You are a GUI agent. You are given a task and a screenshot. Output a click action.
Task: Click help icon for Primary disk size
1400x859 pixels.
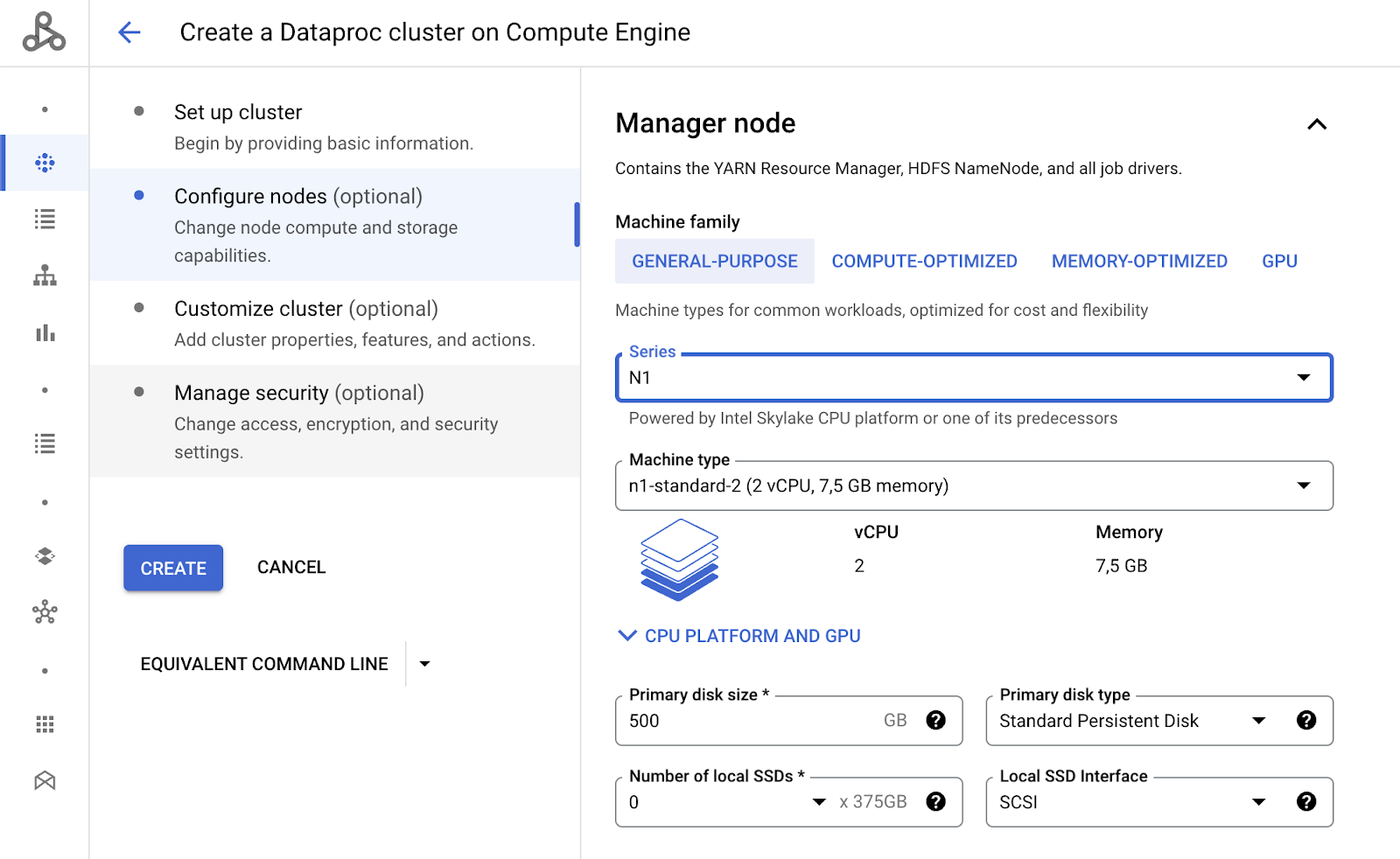coord(935,720)
